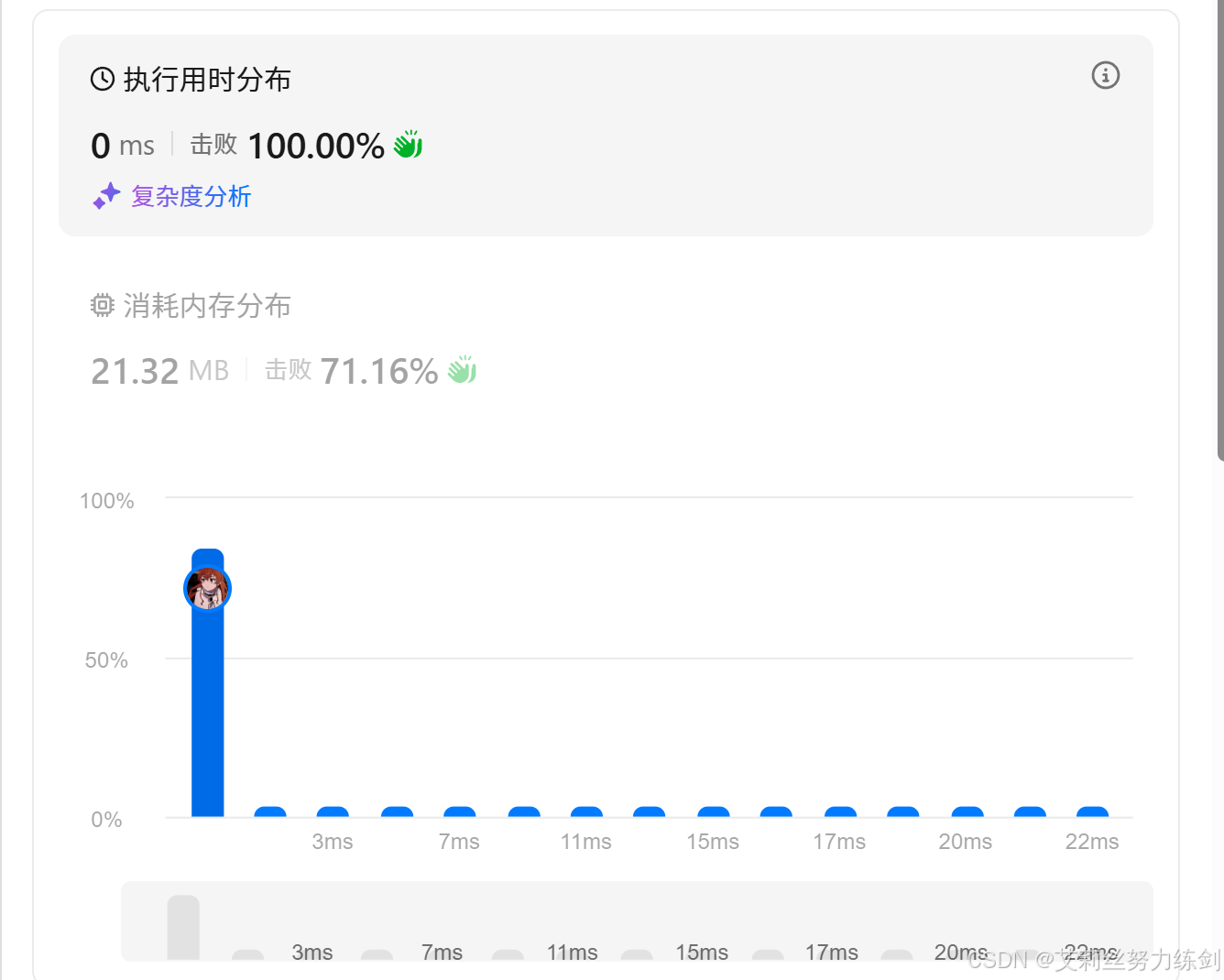Open the 复杂度分析 link
This screenshot has height=980, width=1224.
(191, 196)
